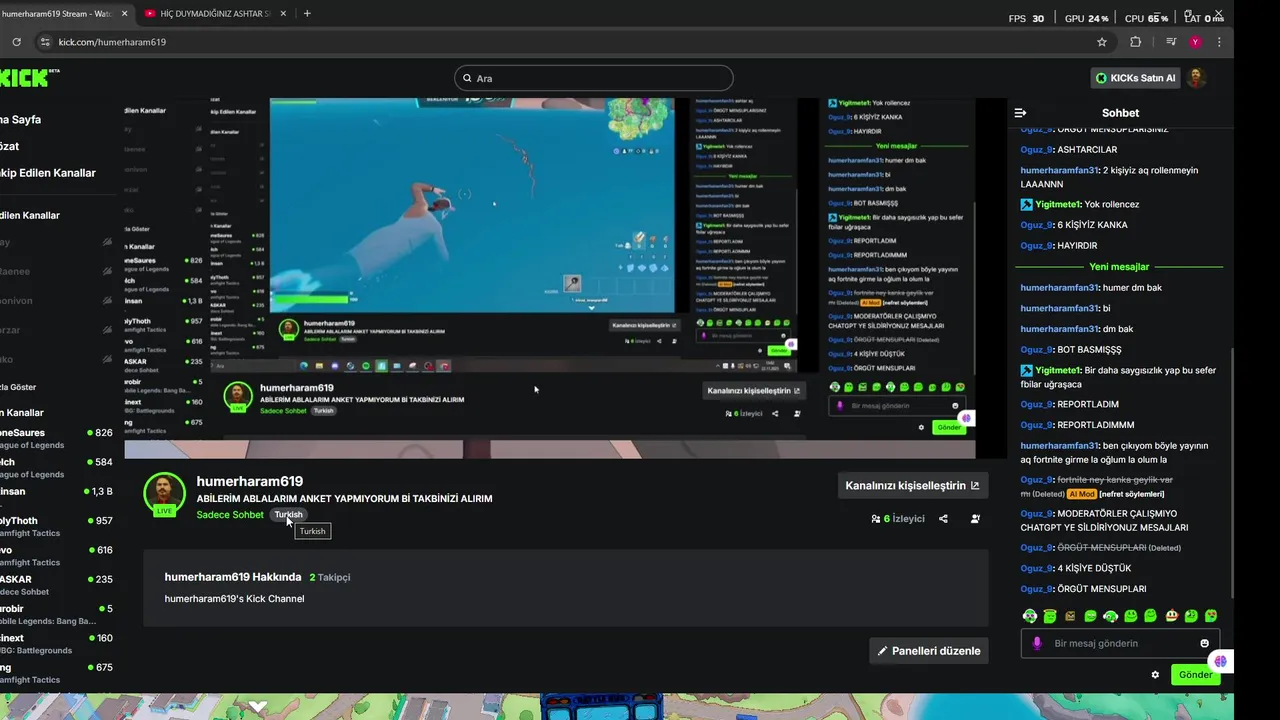Screen dimensions: 1280x720
Task: Click the Kanalınızı kişiselleştirin button
Action: 912,486
